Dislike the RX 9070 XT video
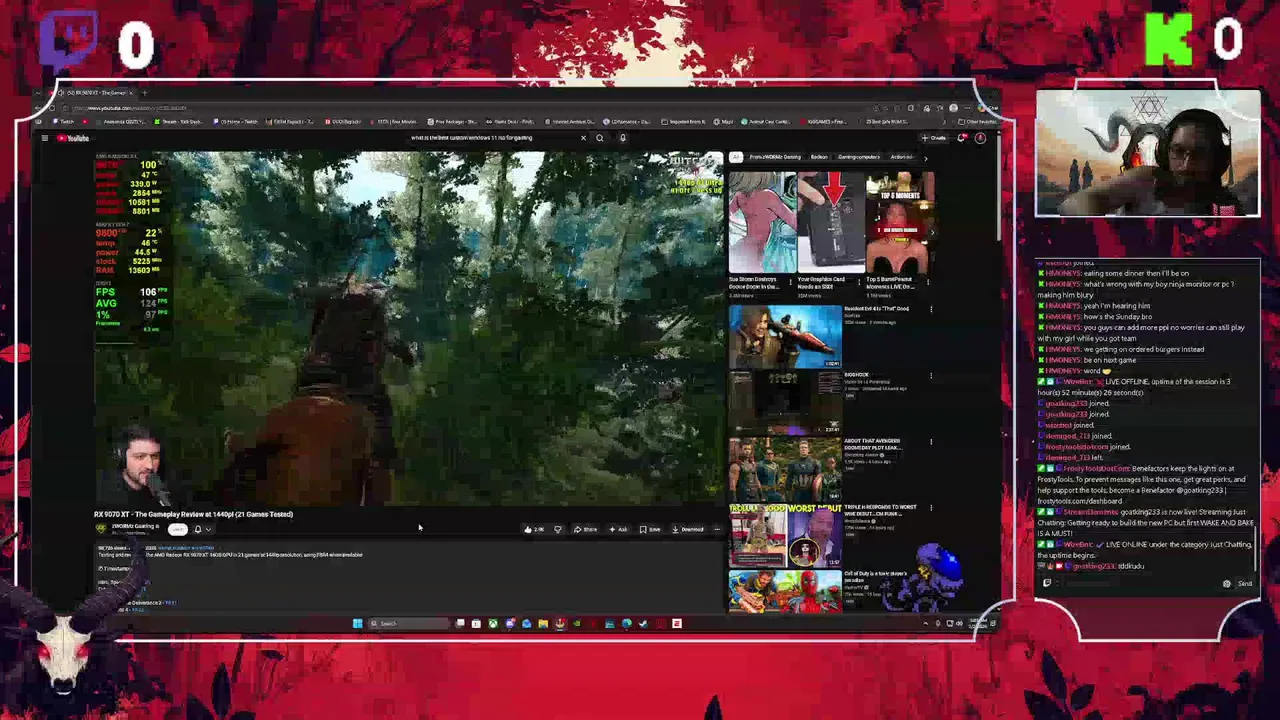This screenshot has height=720, width=1280. pyautogui.click(x=558, y=530)
